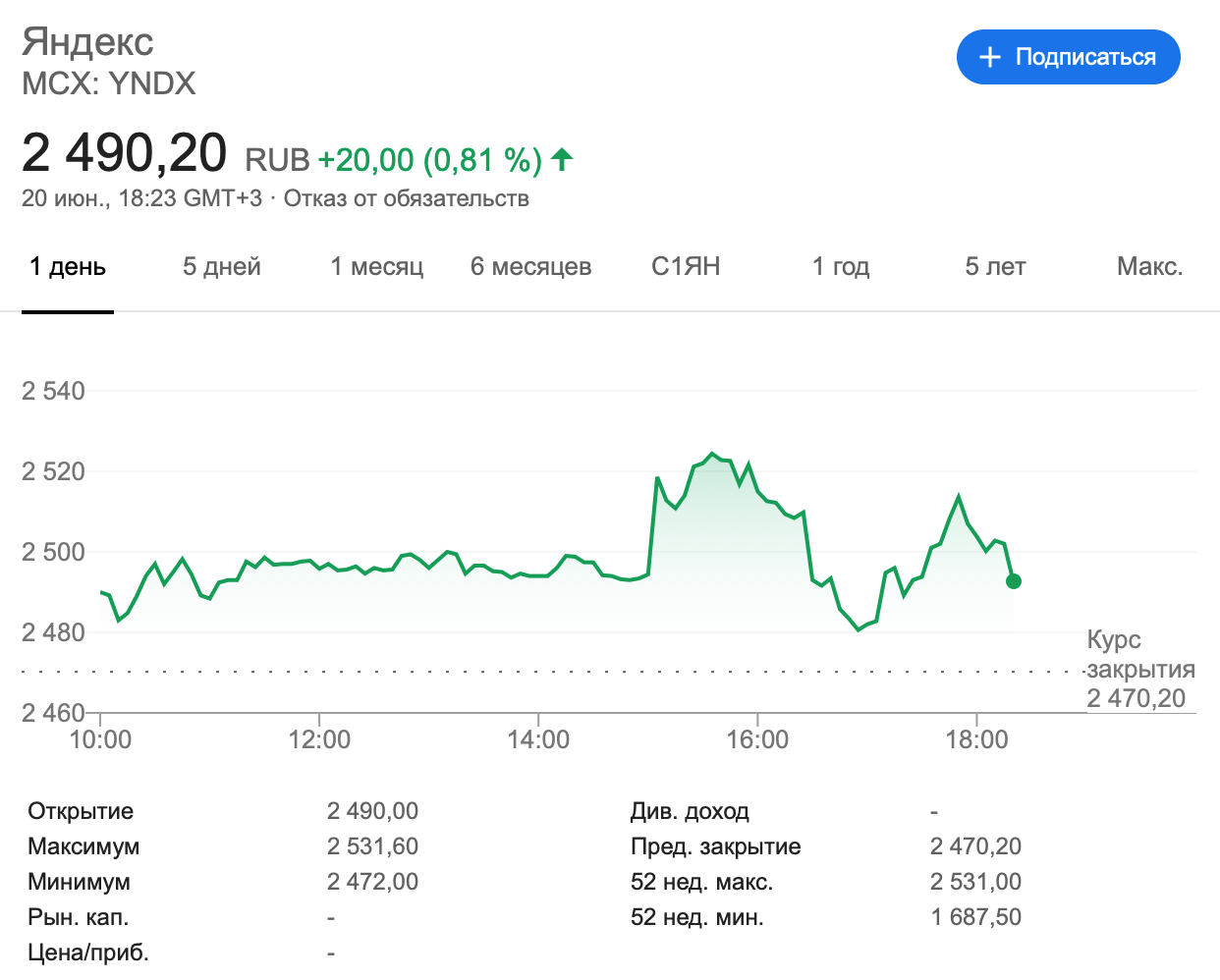Click the 12:00 time axis label
The height and width of the screenshot is (980, 1220).
pyautogui.click(x=319, y=739)
